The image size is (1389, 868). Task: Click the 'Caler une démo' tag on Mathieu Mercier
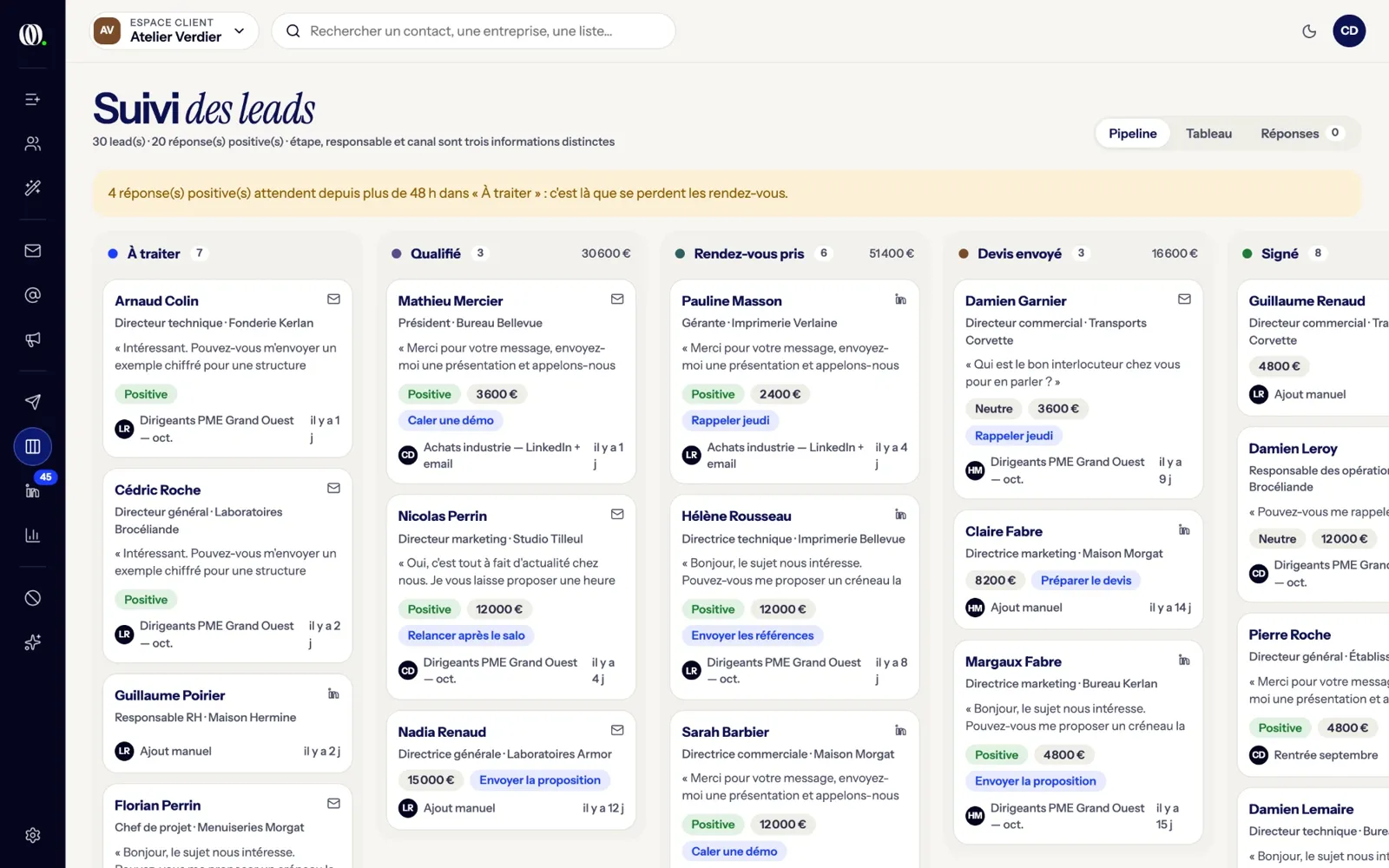(451, 420)
